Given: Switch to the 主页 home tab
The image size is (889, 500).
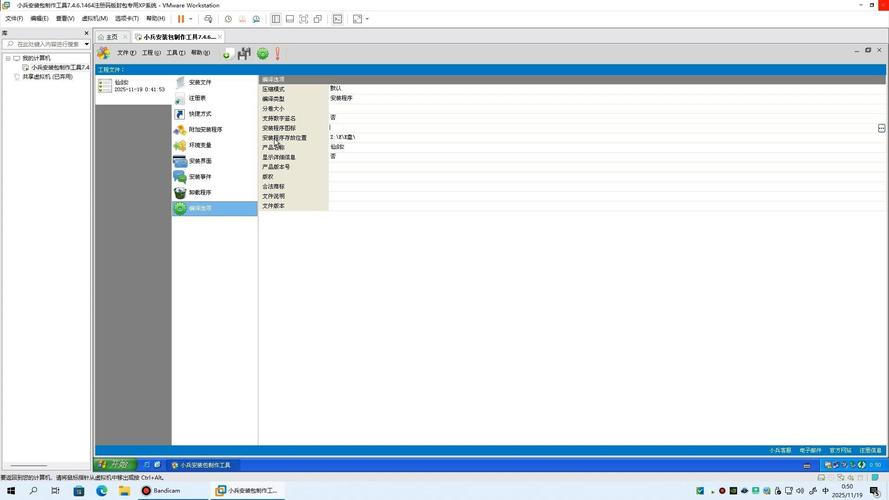Looking at the screenshot, I should click(x=112, y=37).
